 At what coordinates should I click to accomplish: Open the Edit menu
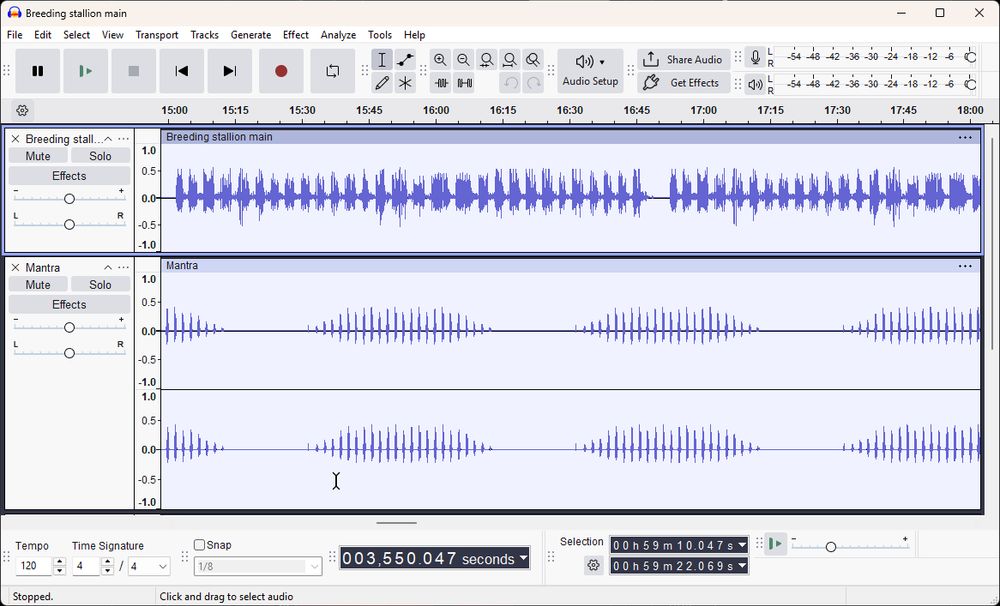click(43, 35)
